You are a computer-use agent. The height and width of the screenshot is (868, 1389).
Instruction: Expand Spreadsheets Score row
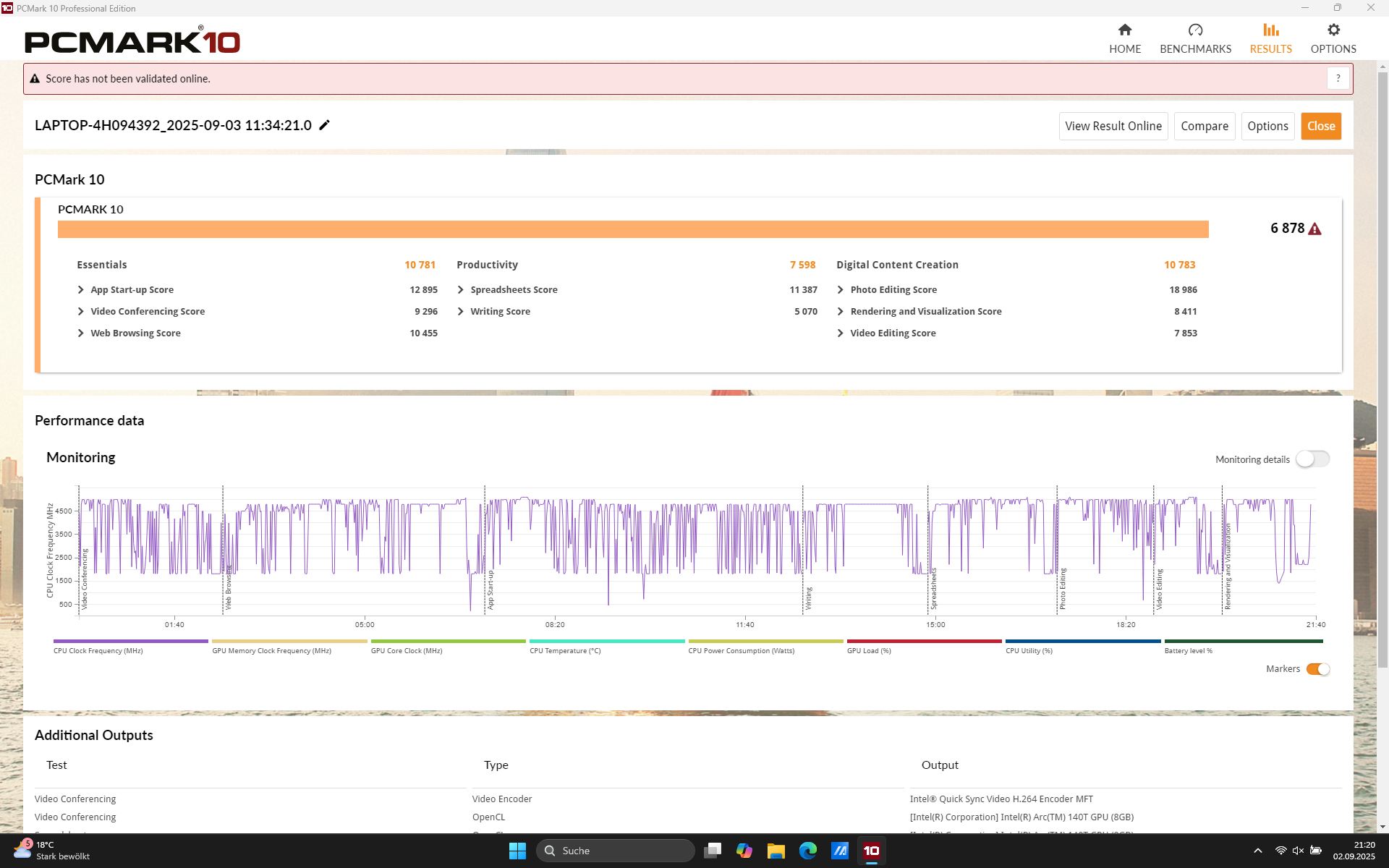click(x=461, y=289)
